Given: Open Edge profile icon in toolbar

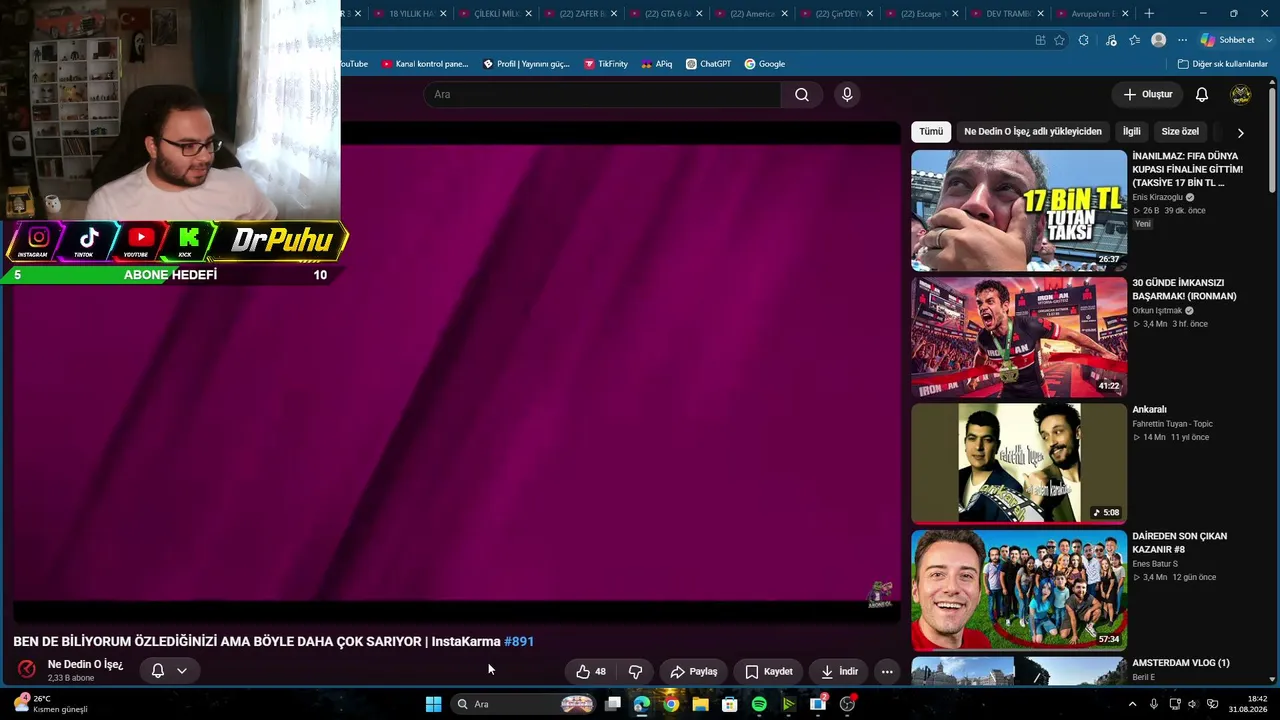Looking at the screenshot, I should coord(1158,40).
